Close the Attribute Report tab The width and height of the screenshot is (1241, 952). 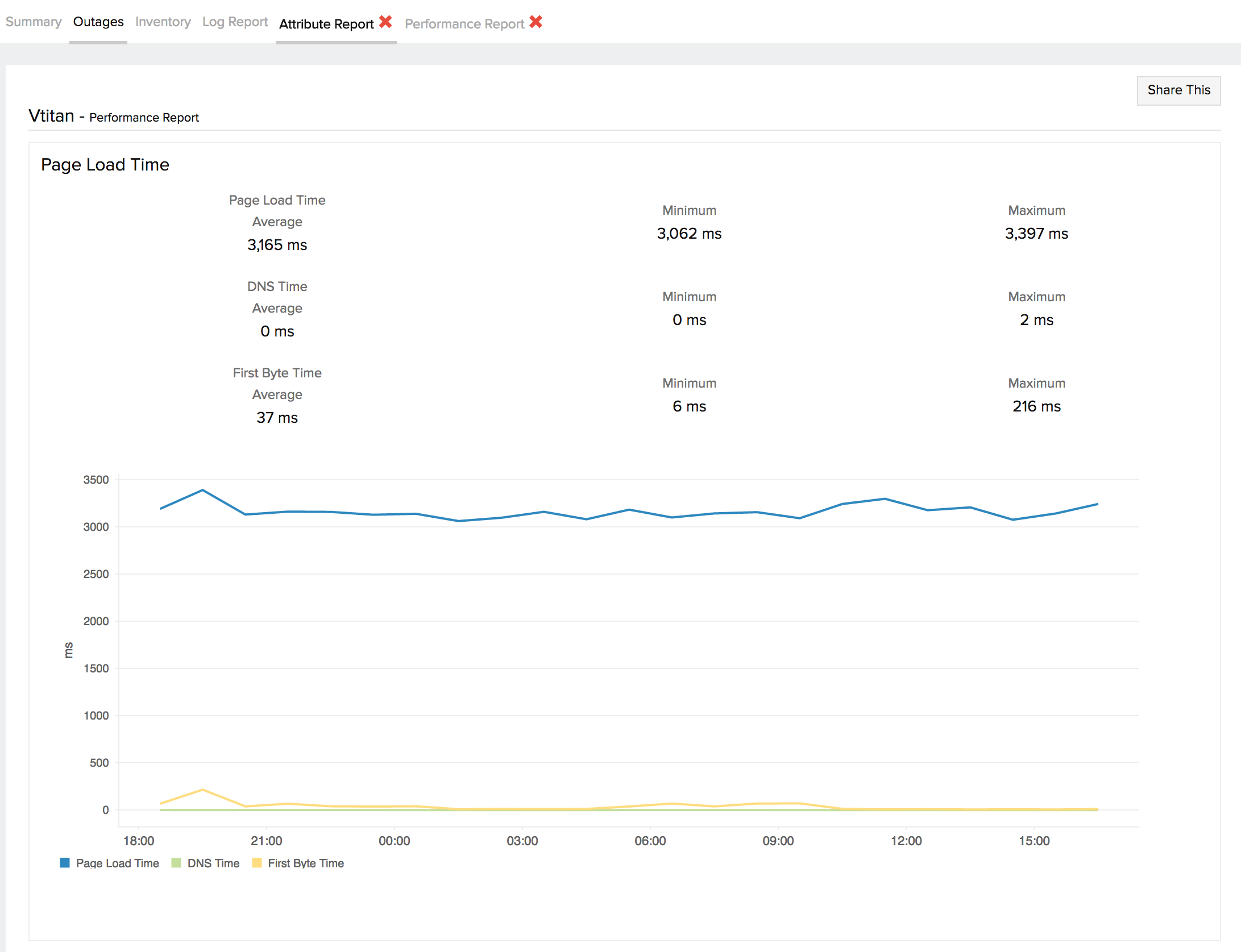coord(385,22)
